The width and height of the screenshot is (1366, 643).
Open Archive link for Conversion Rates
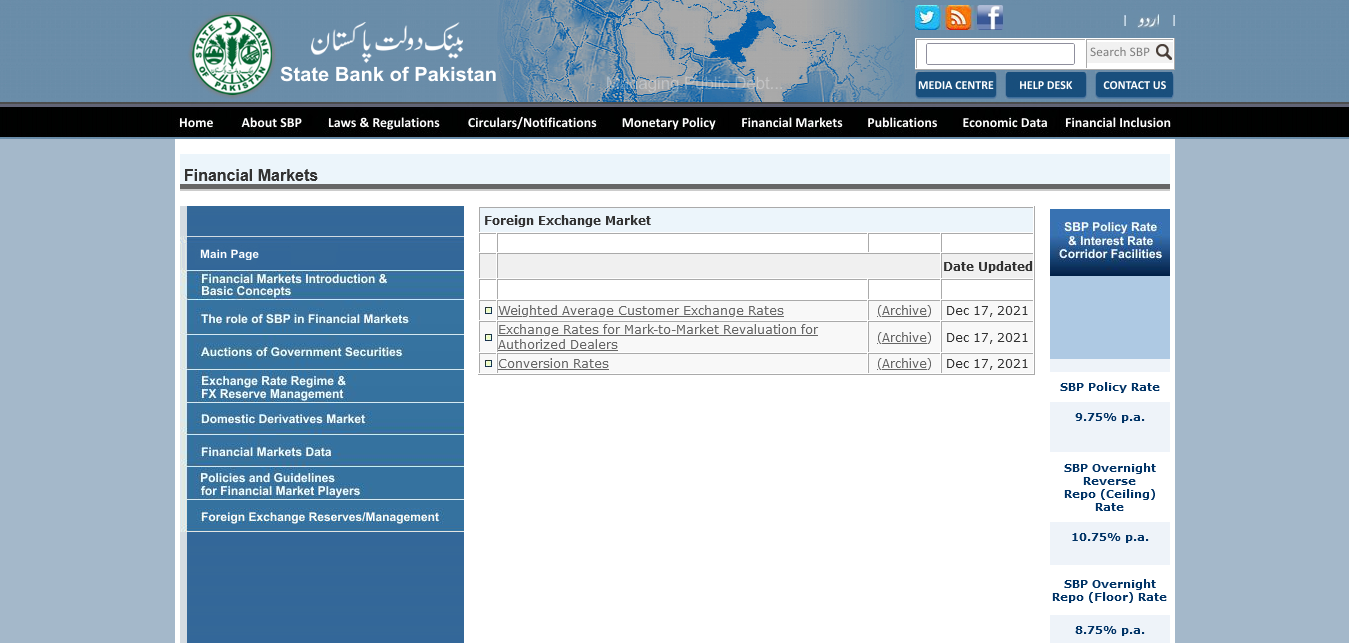tap(904, 364)
